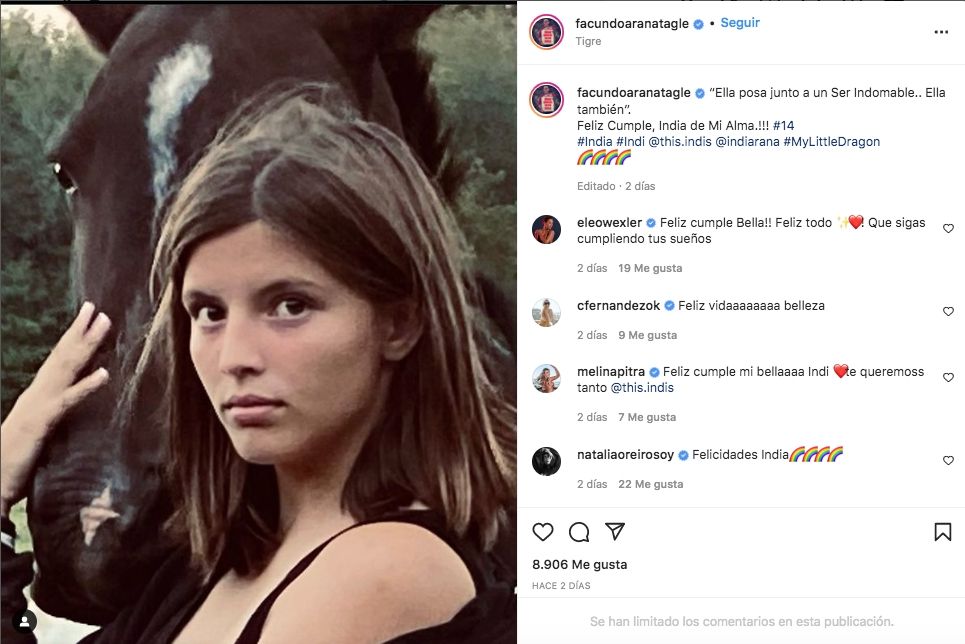Open eleowexler's profile avatar
This screenshot has height=644, width=965.
coord(547,230)
